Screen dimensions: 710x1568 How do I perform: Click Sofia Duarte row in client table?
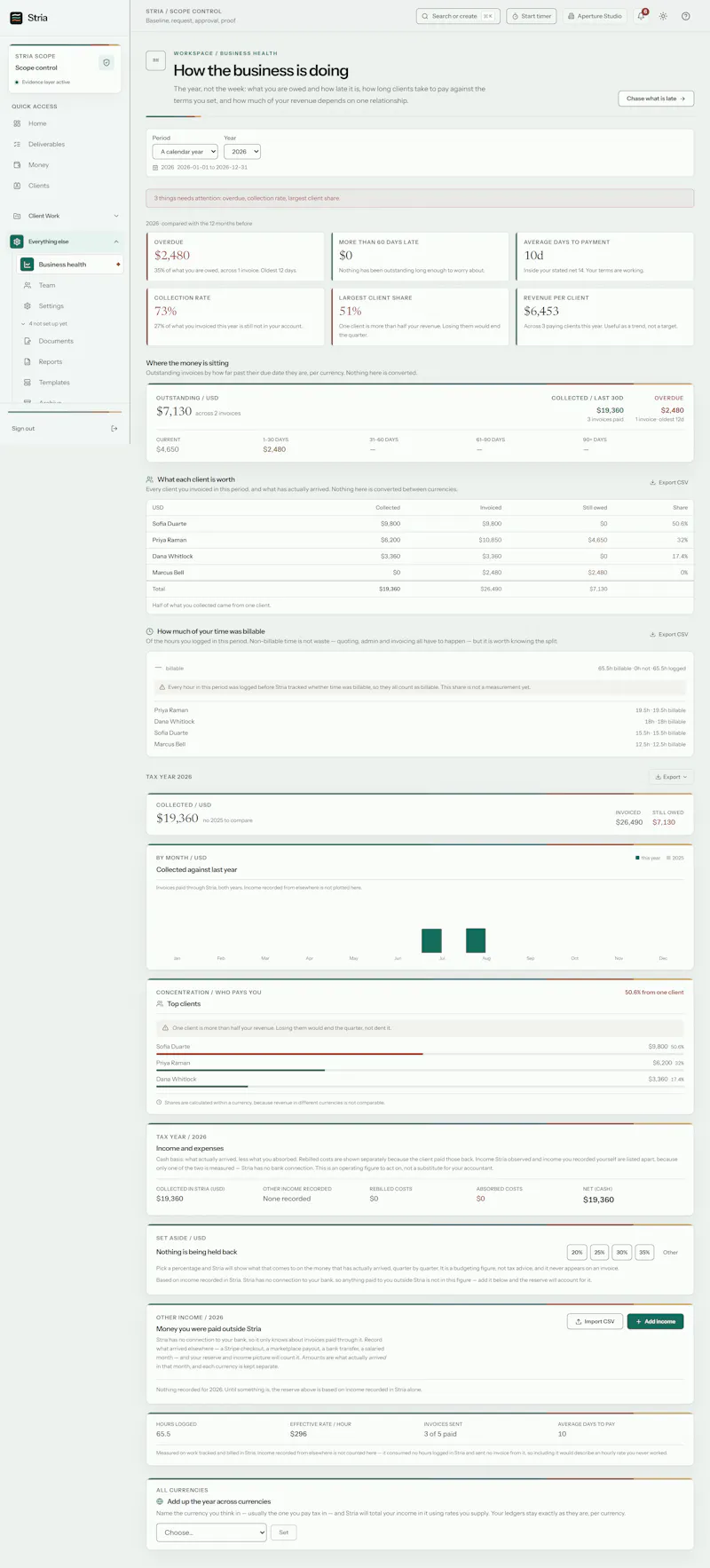point(420,524)
